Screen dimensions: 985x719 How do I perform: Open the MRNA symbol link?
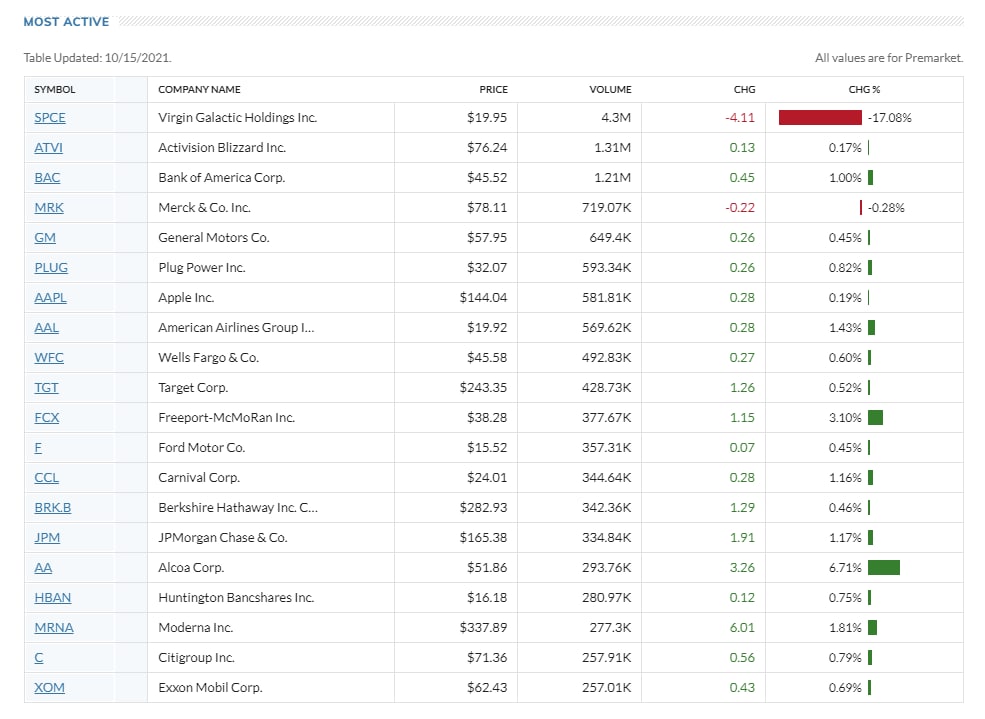(54, 628)
